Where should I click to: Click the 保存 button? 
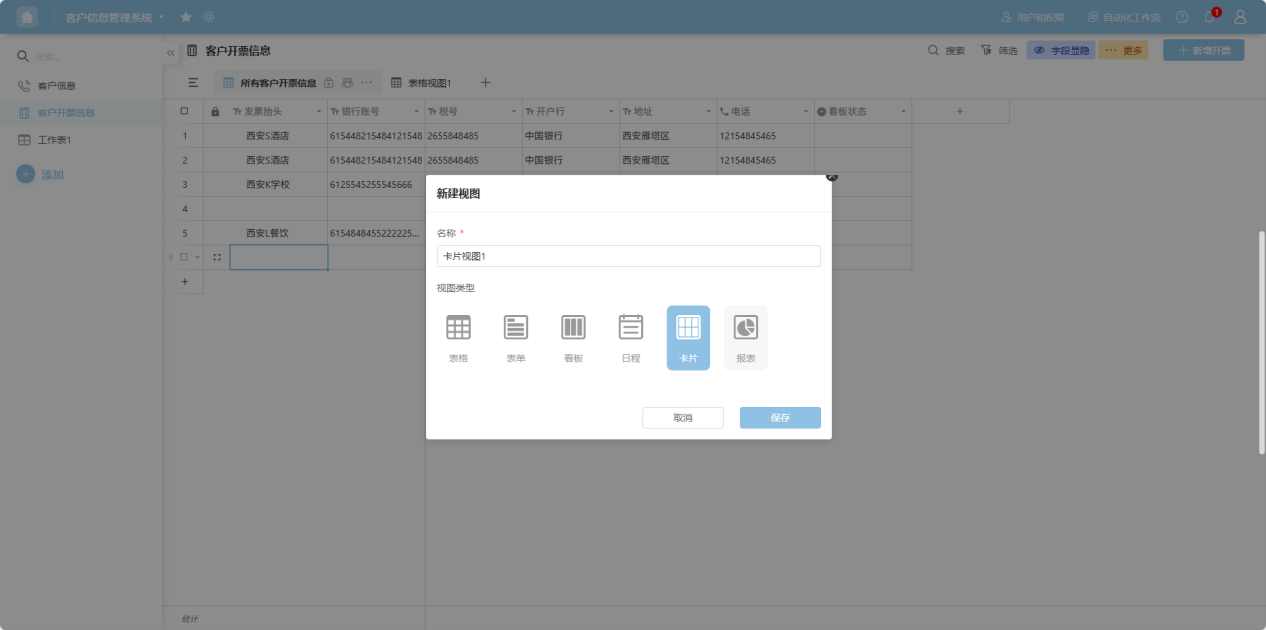pyautogui.click(x=780, y=418)
